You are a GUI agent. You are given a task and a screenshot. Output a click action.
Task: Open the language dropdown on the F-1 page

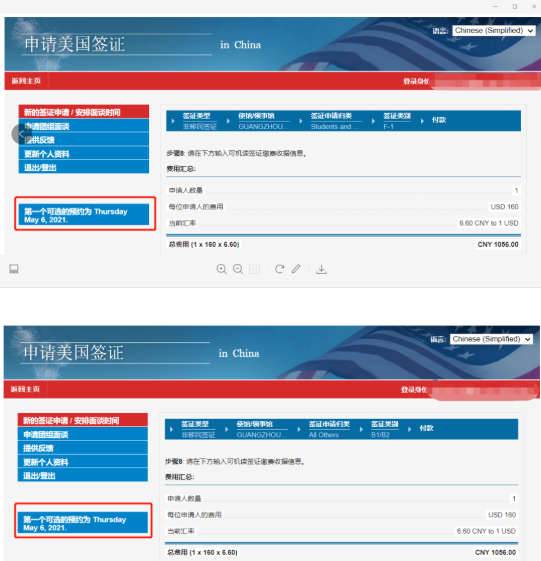[494, 31]
